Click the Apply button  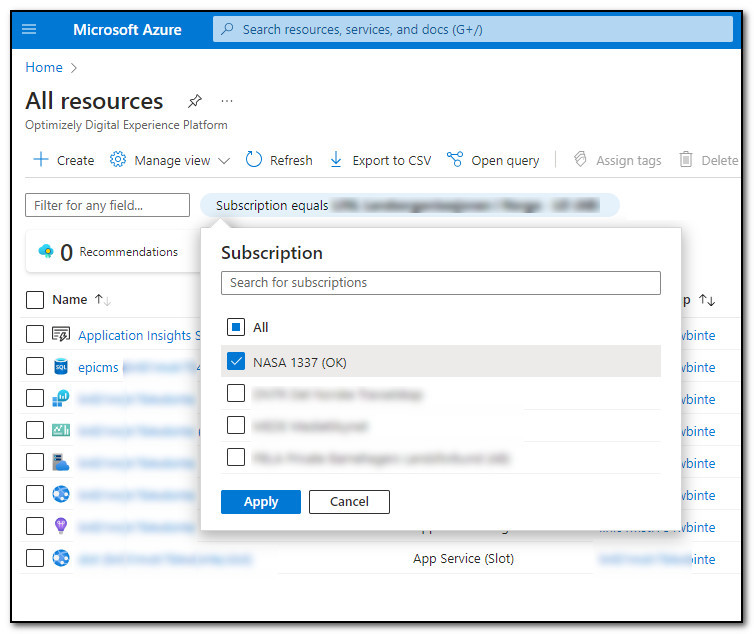click(x=261, y=502)
